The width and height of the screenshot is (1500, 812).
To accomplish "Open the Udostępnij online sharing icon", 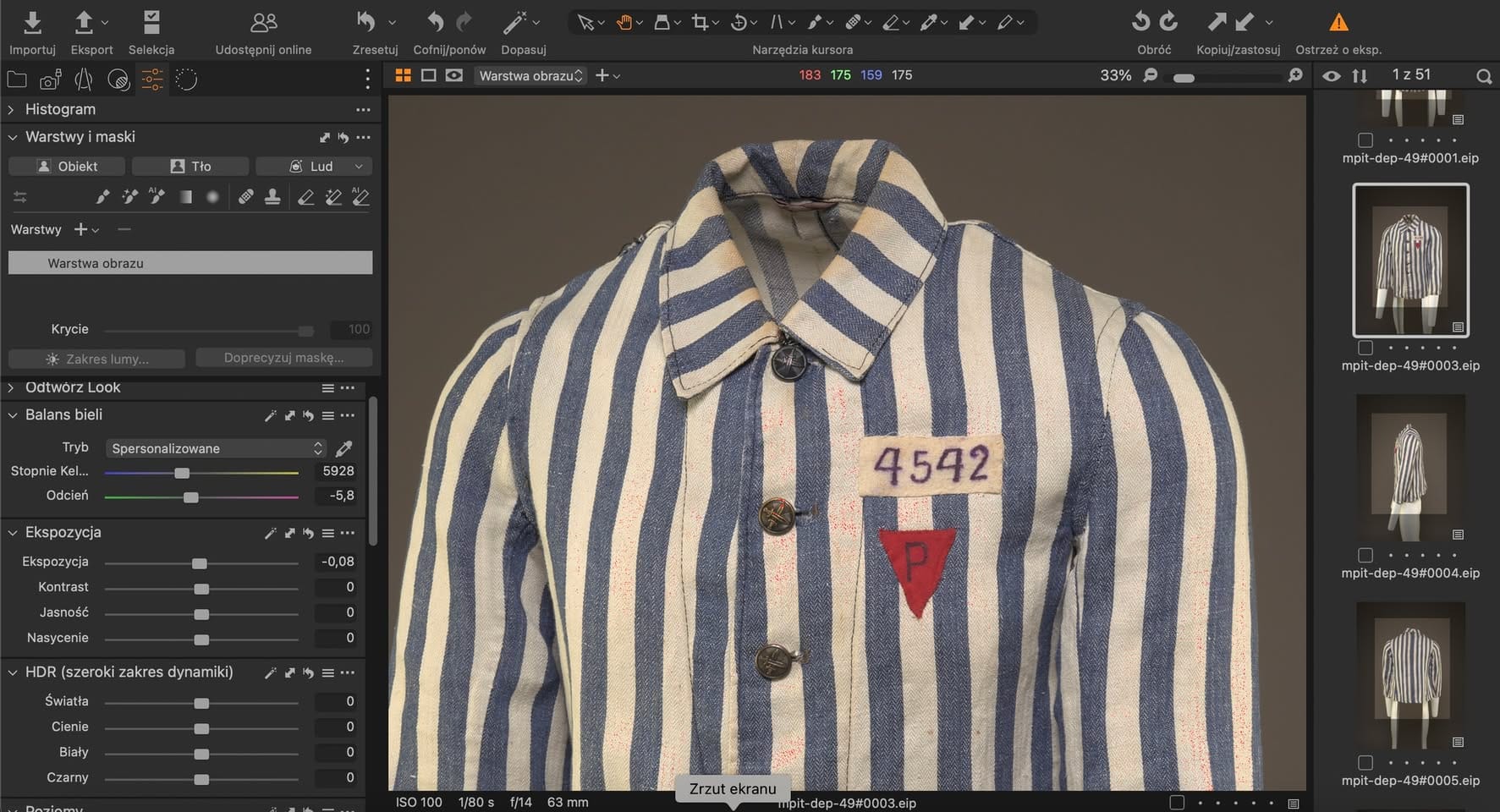I will coord(263,23).
